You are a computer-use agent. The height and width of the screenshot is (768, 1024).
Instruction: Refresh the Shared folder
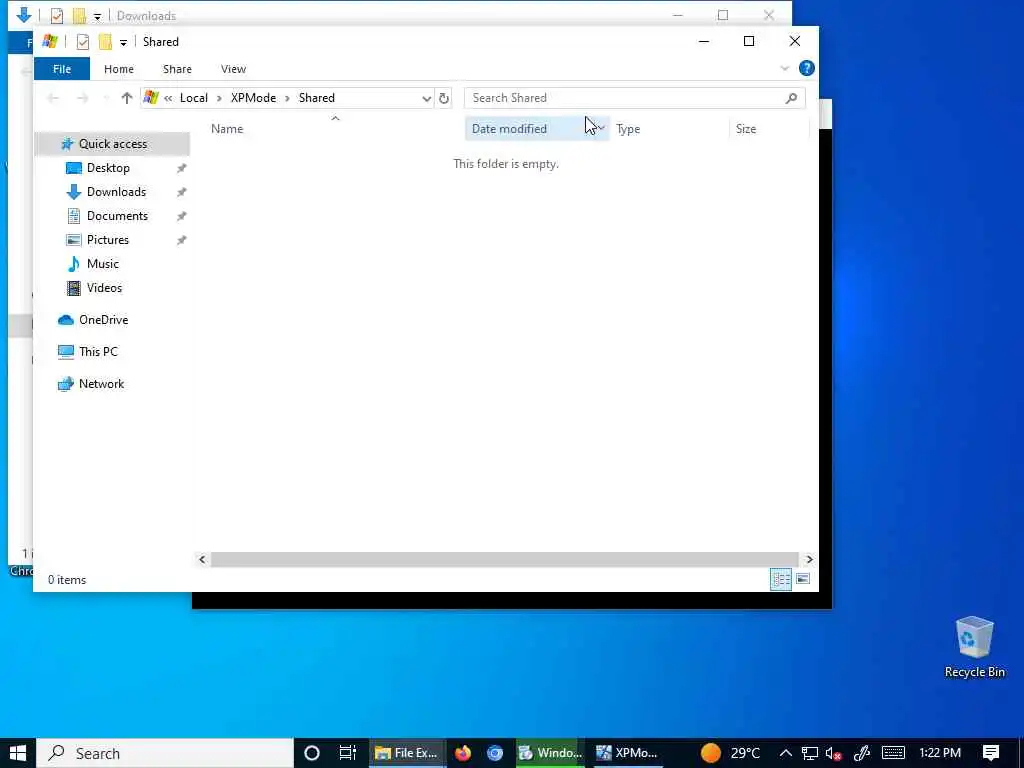(444, 98)
